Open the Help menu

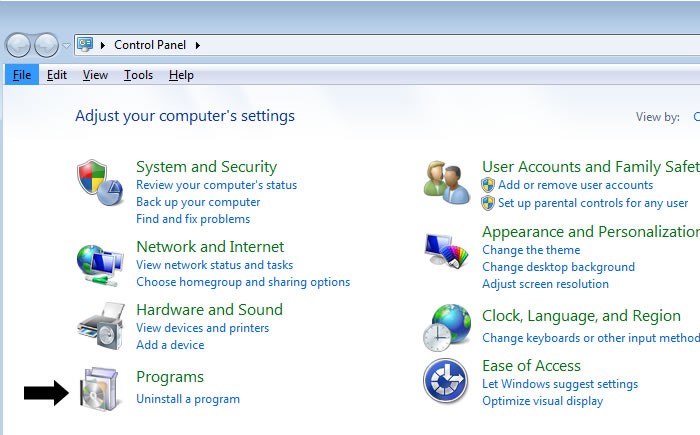[x=181, y=75]
